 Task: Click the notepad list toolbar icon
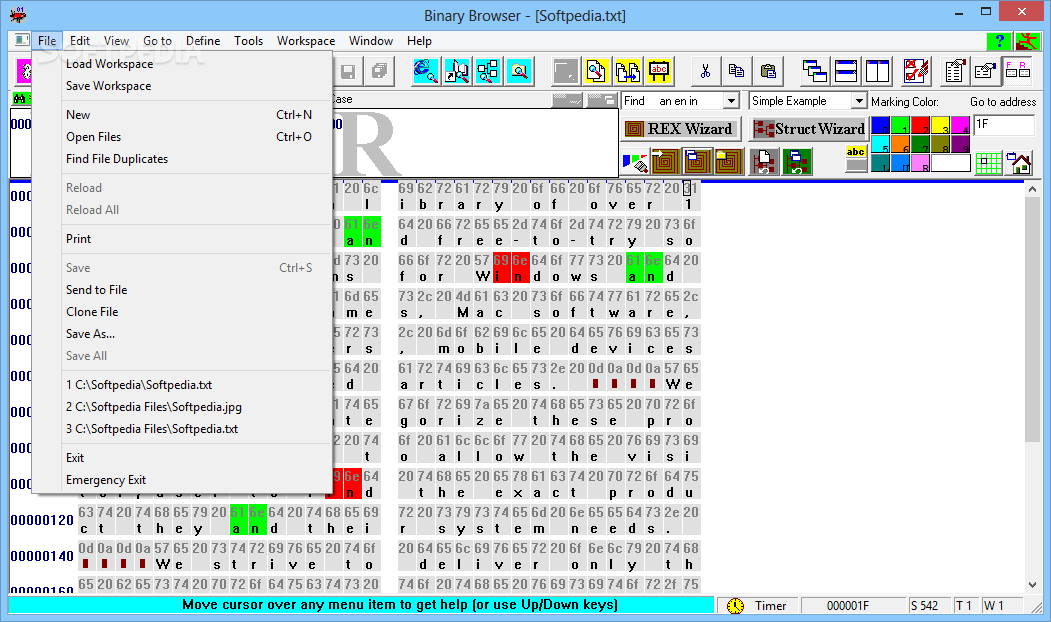click(954, 71)
